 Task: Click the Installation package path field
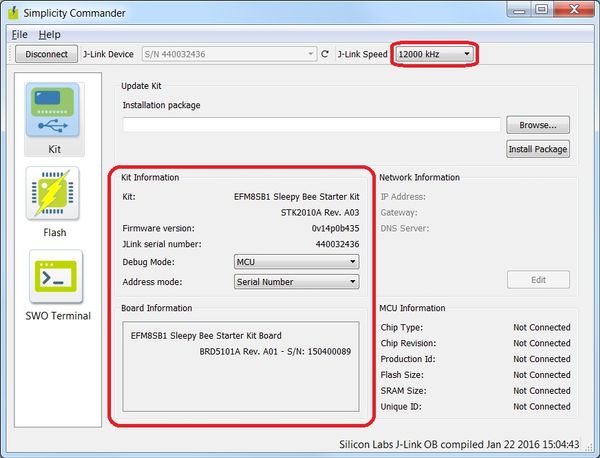point(311,125)
